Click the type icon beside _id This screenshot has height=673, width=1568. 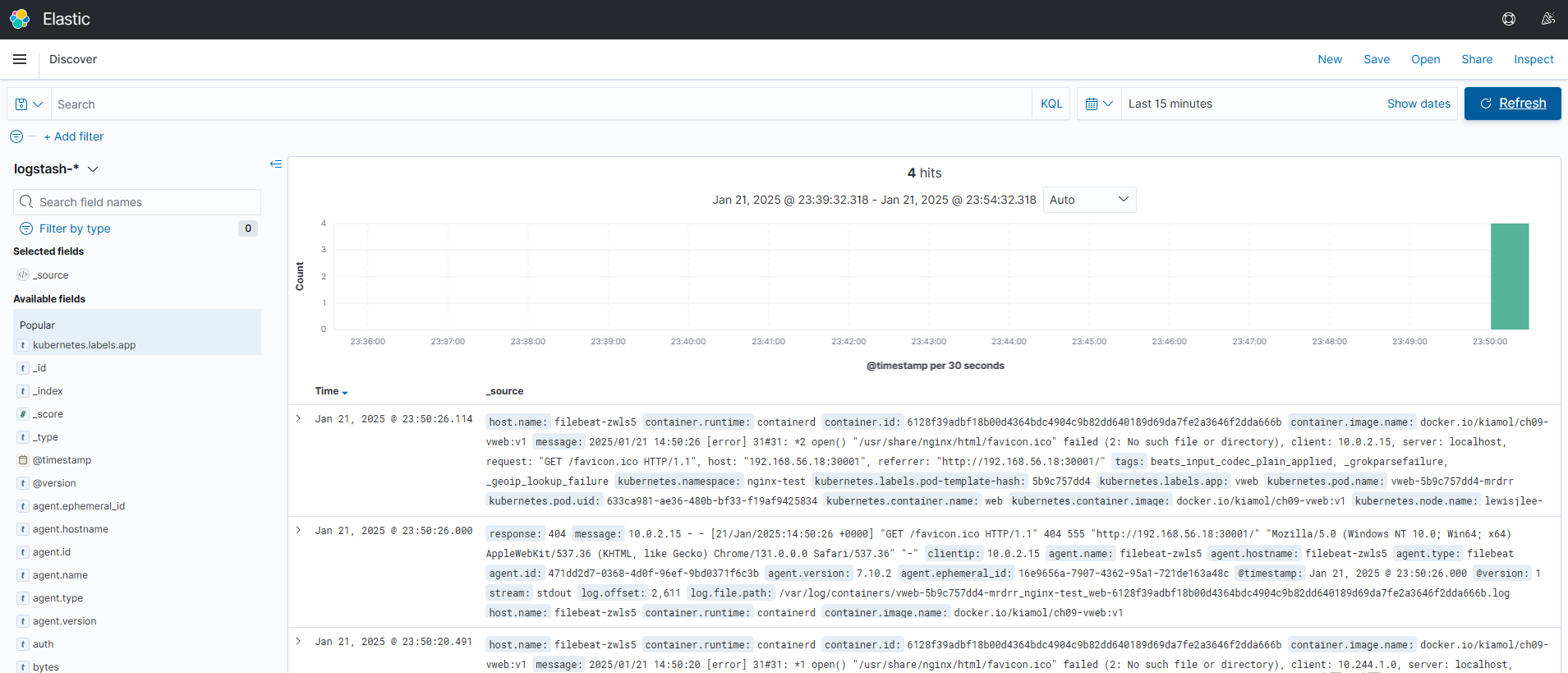click(23, 368)
